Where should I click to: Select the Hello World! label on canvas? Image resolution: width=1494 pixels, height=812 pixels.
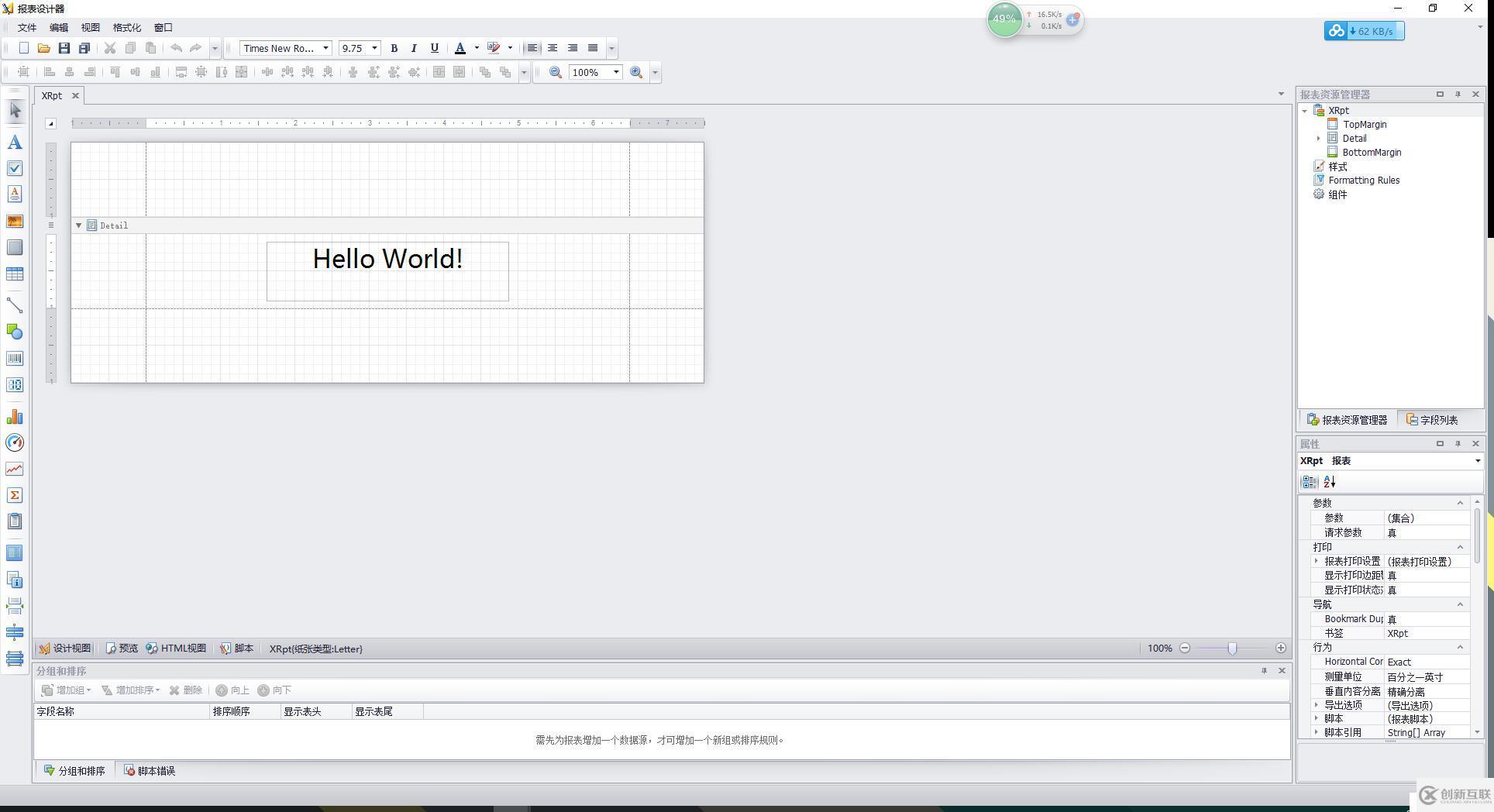[x=387, y=270]
